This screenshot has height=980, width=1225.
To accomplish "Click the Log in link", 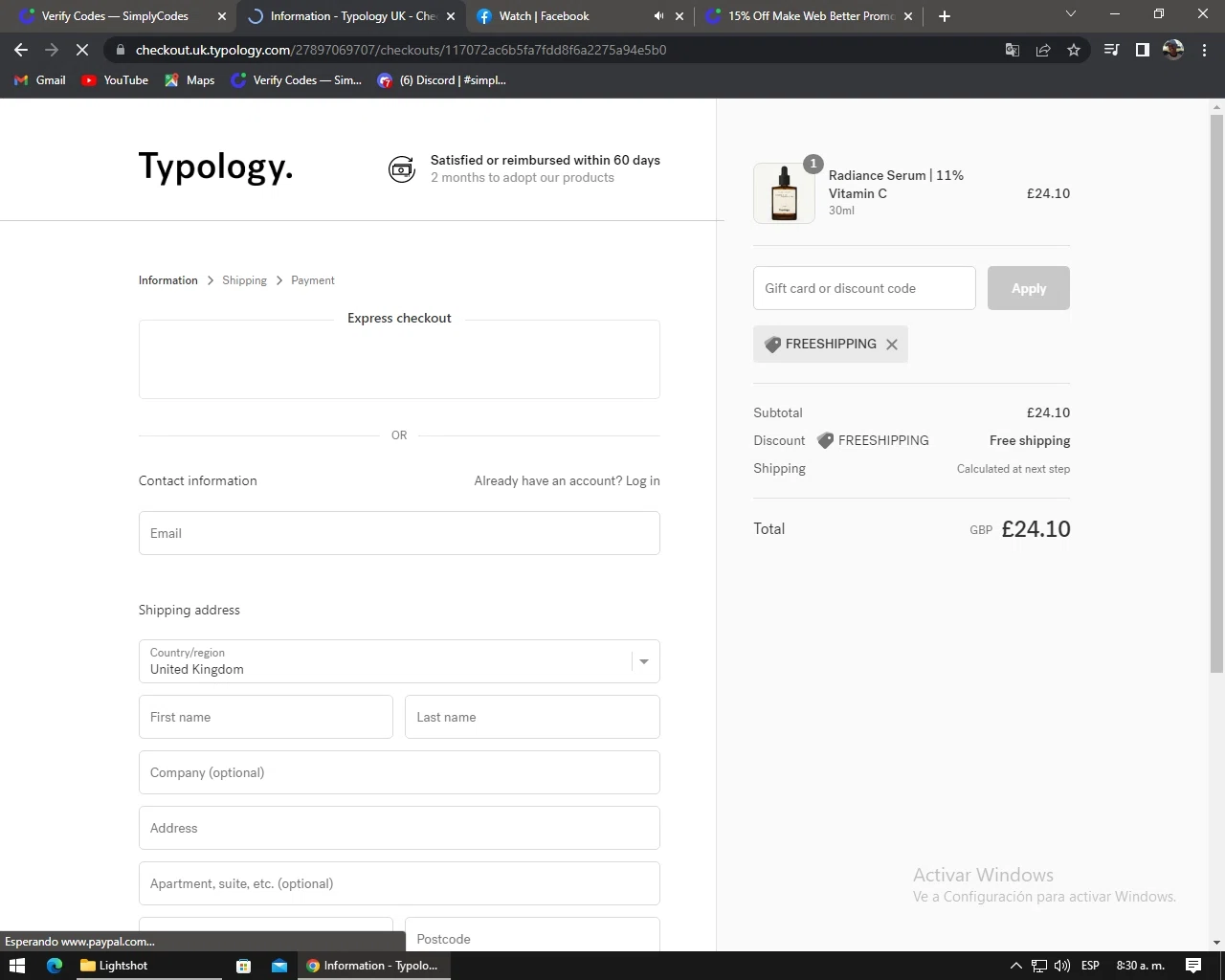I will pyautogui.click(x=643, y=480).
